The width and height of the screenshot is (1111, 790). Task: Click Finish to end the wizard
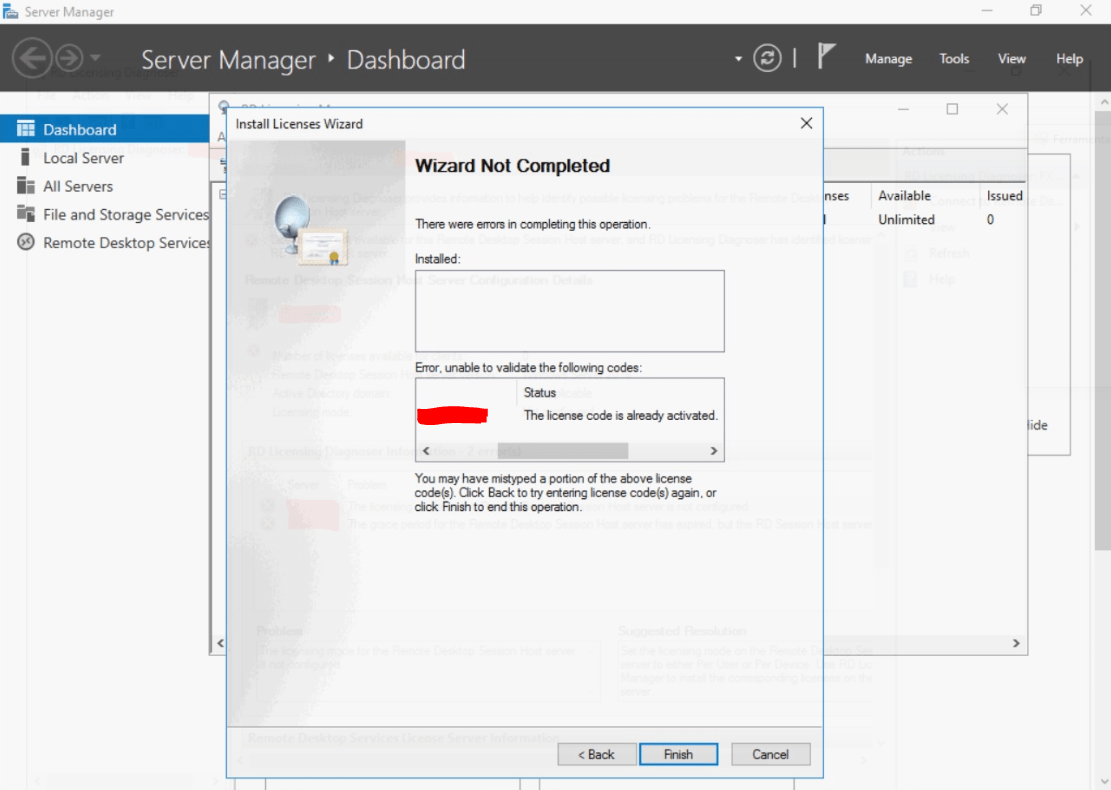678,754
